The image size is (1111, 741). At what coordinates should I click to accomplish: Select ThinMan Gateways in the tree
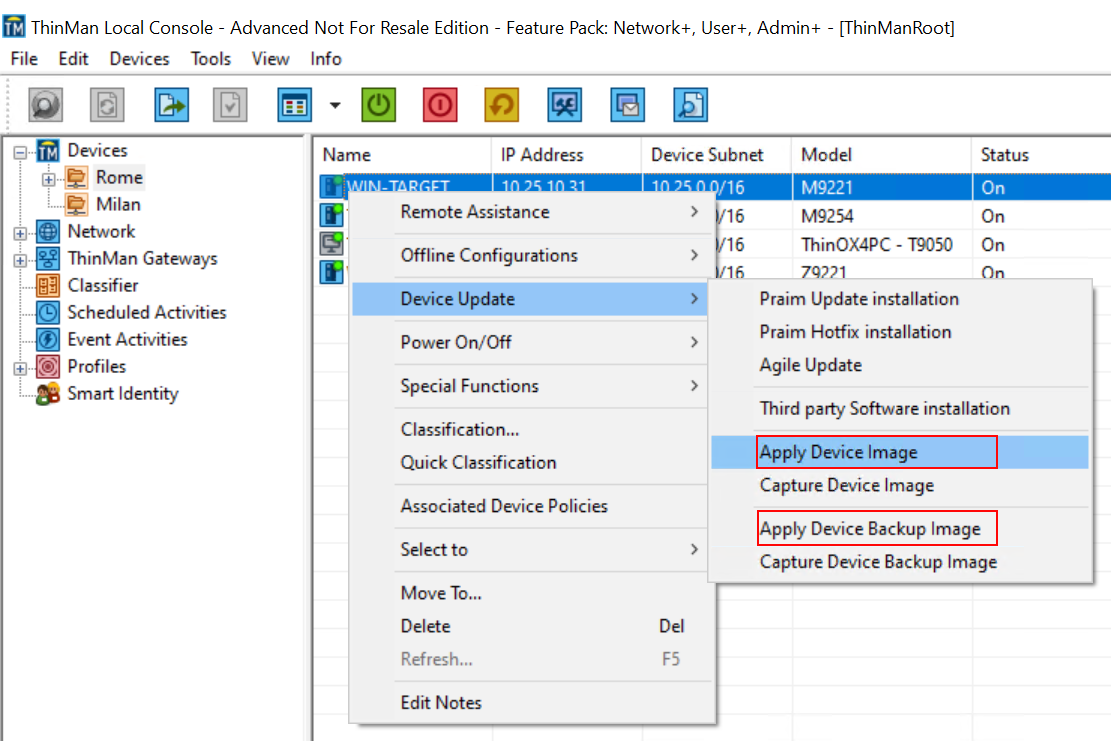tap(142, 259)
